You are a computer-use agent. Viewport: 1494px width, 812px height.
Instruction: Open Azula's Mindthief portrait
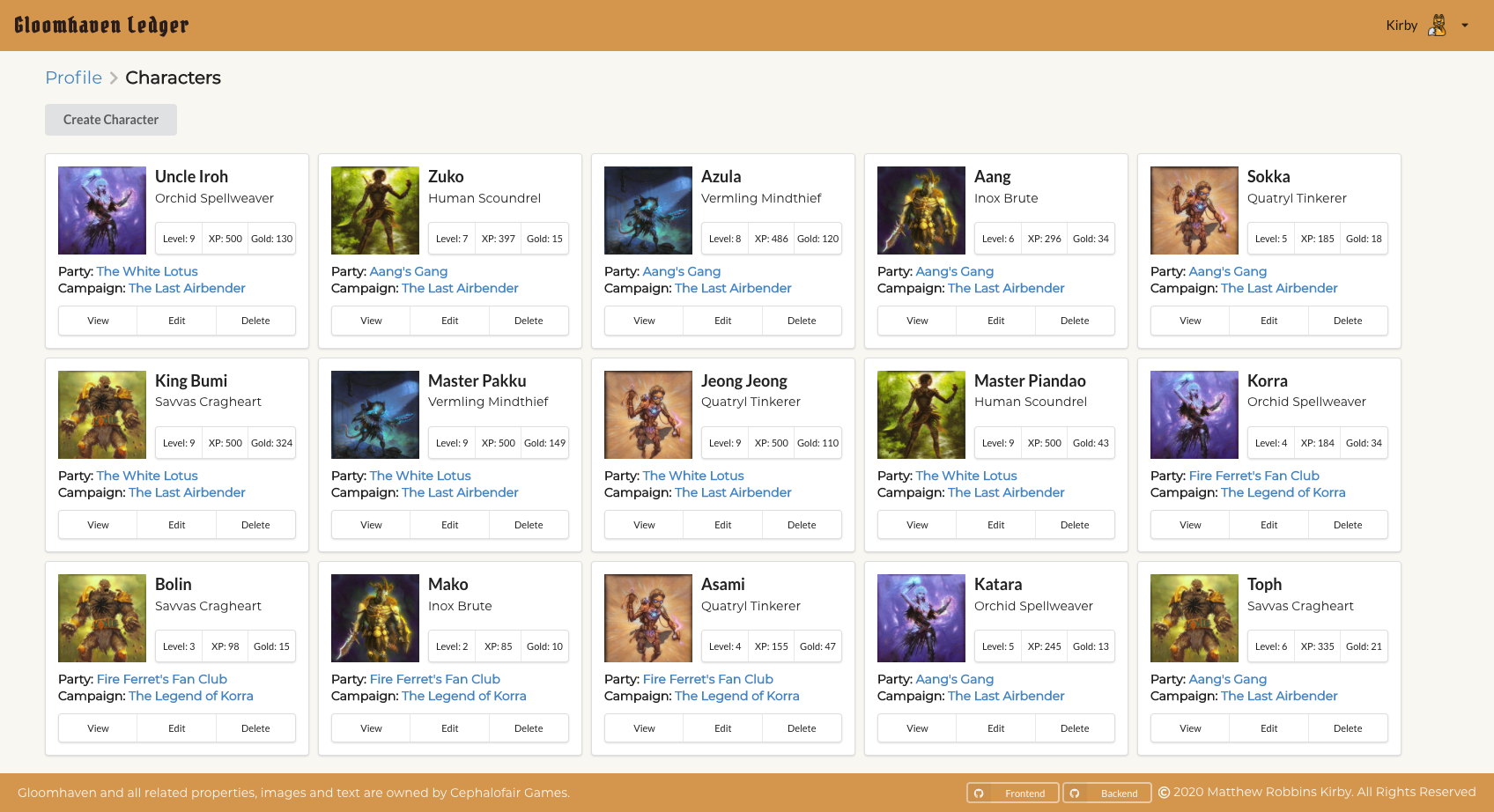tap(648, 210)
